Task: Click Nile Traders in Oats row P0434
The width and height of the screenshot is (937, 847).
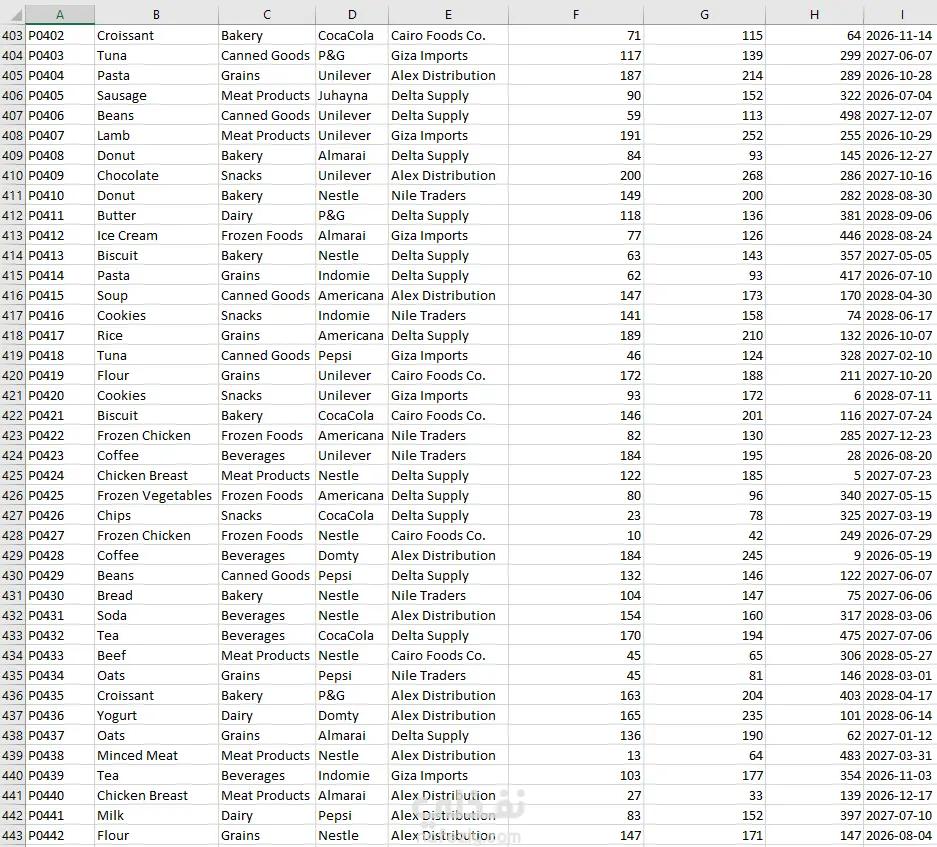Action: tap(448, 675)
